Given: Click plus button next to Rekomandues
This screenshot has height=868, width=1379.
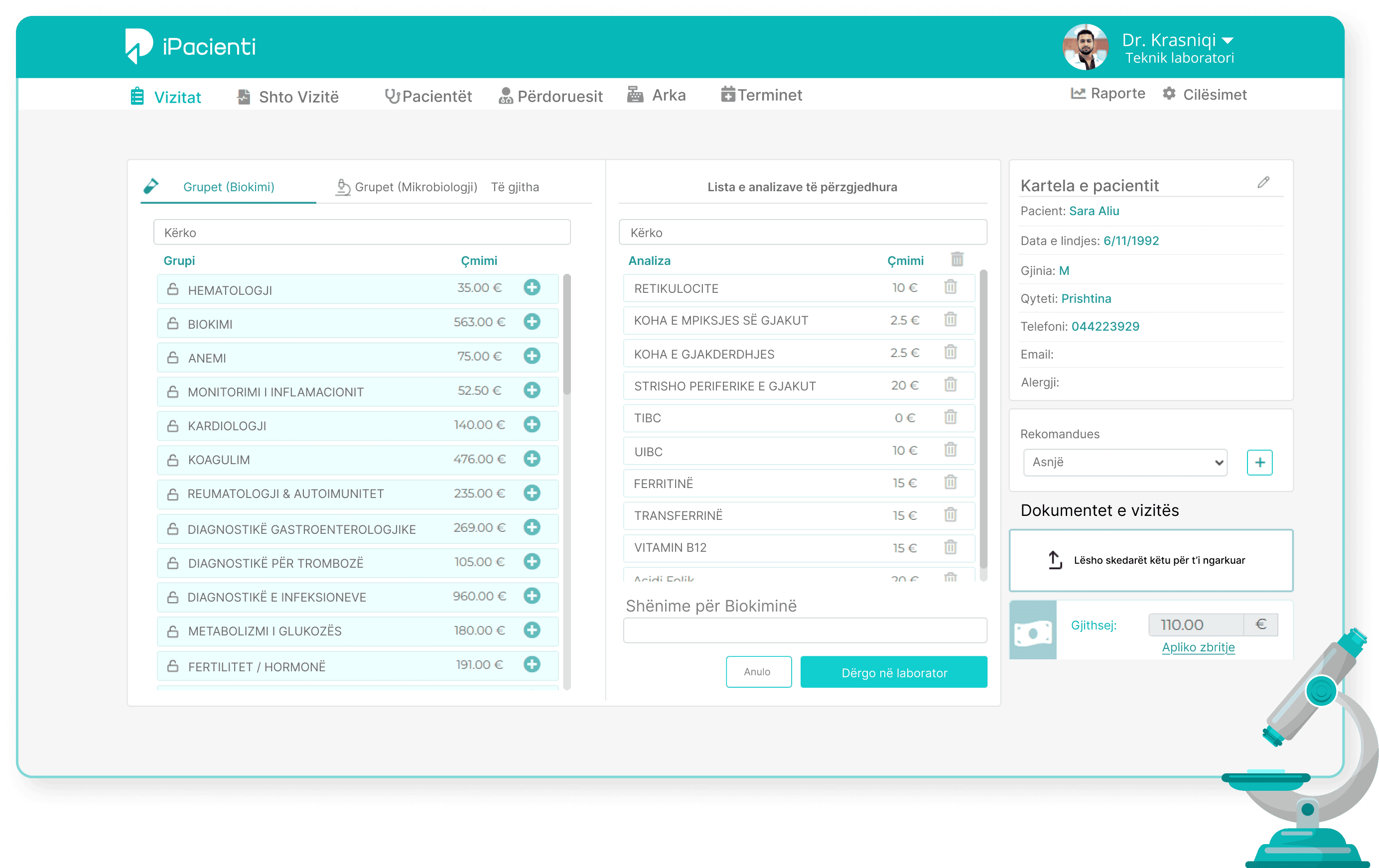Looking at the screenshot, I should (x=1259, y=463).
